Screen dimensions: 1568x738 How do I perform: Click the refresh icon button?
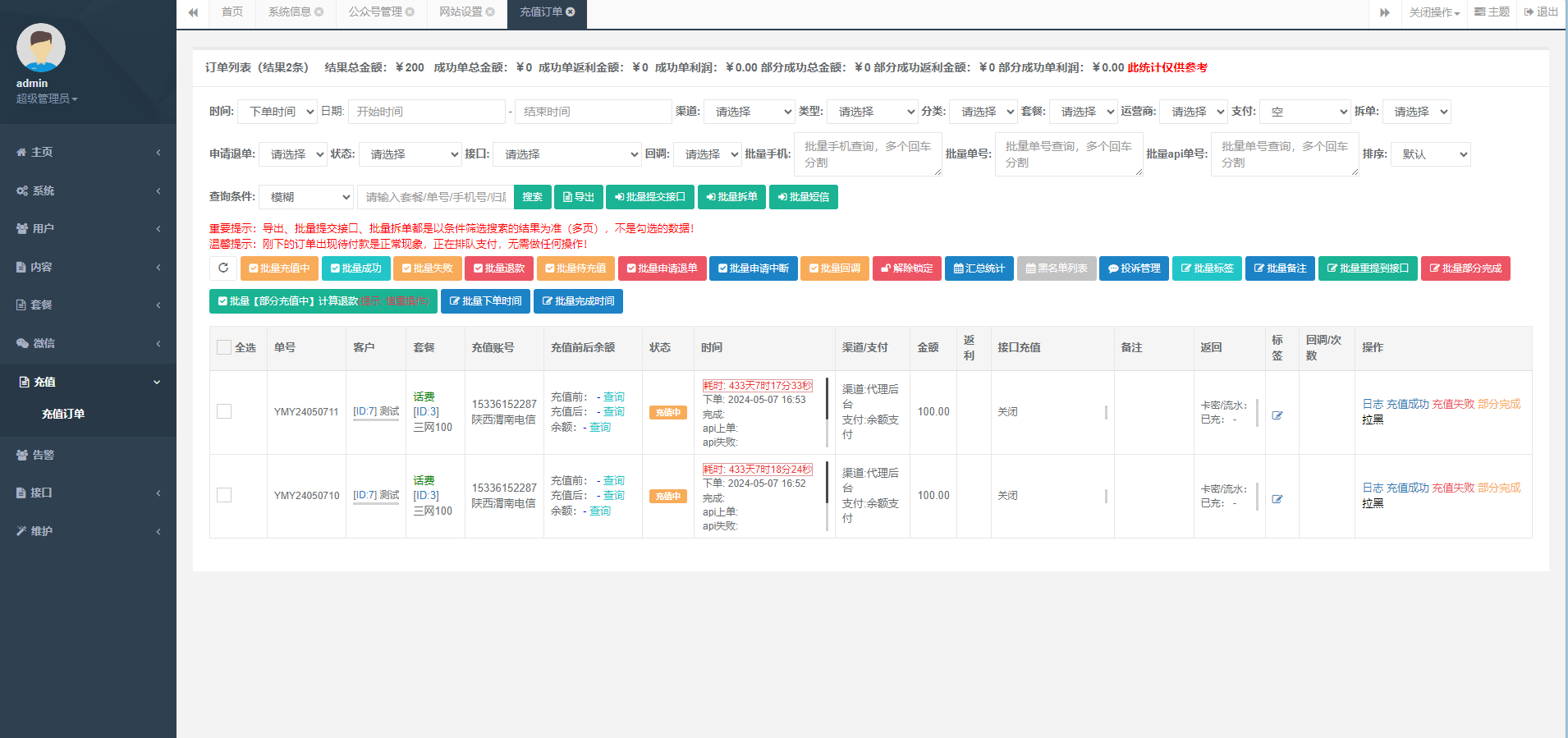[x=223, y=268]
